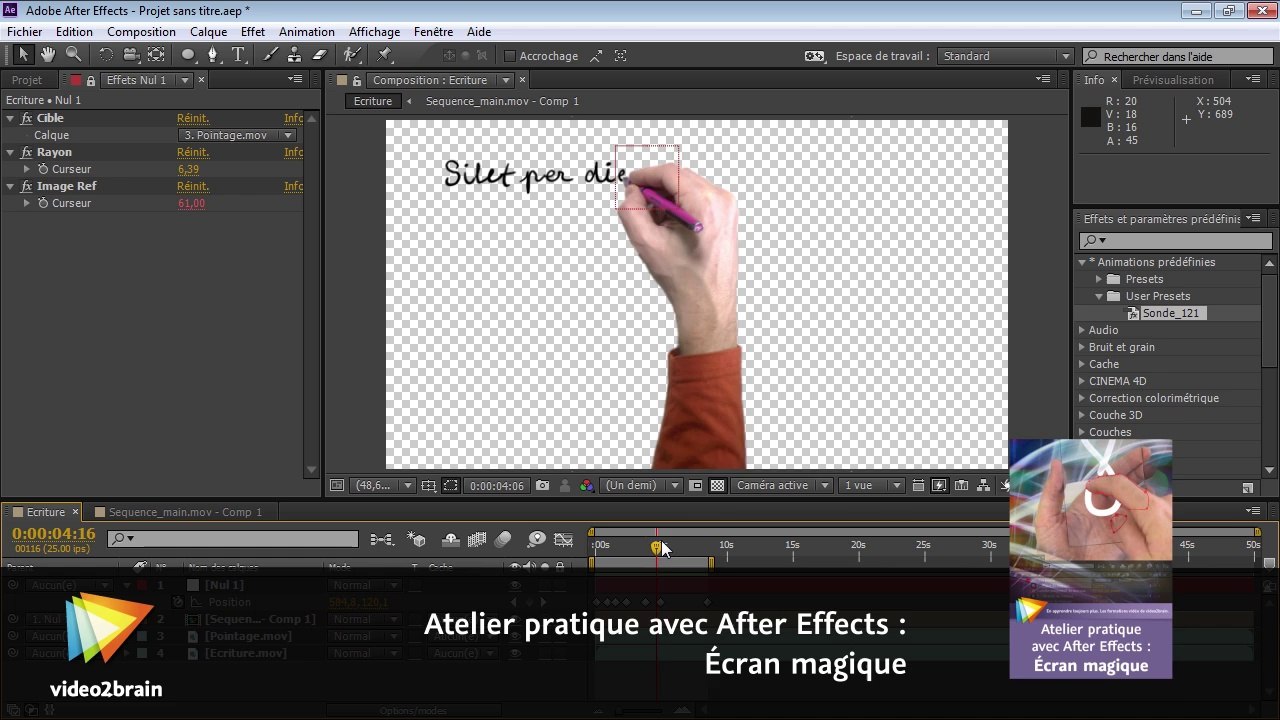Select the Eraser tool
The width and height of the screenshot is (1280, 720).
319,55
